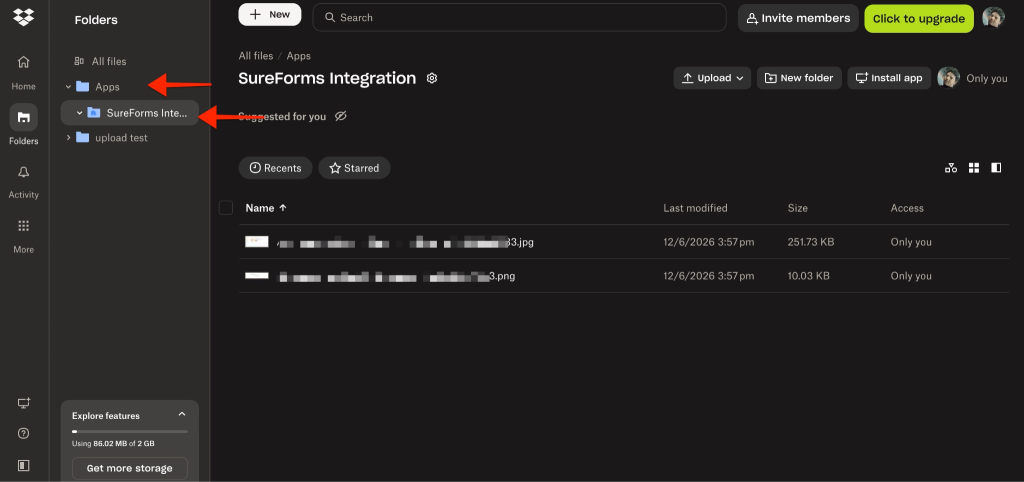1024x482 pixels.
Task: Select SureForms Inte... tree item
Action: 129,113
